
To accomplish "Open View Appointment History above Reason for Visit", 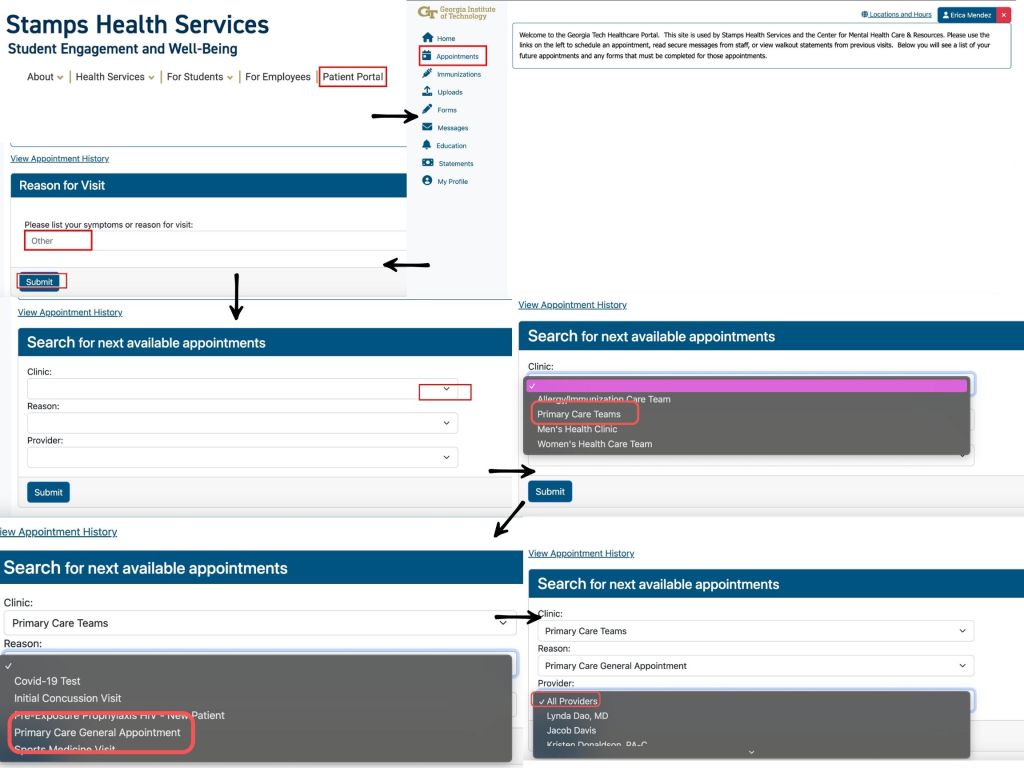I will pos(59,159).
